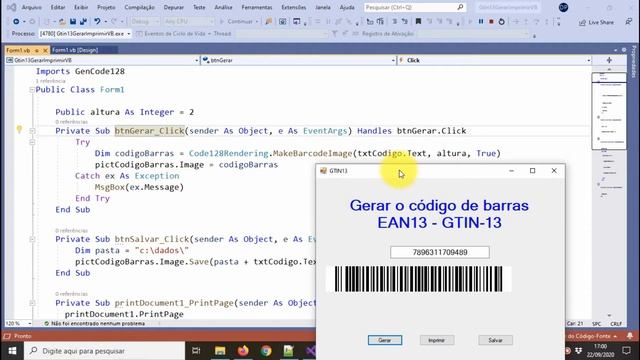This screenshot has width=640, height=360.
Task: Open the Arquivo menu
Action: pyautogui.click(x=31, y=7)
